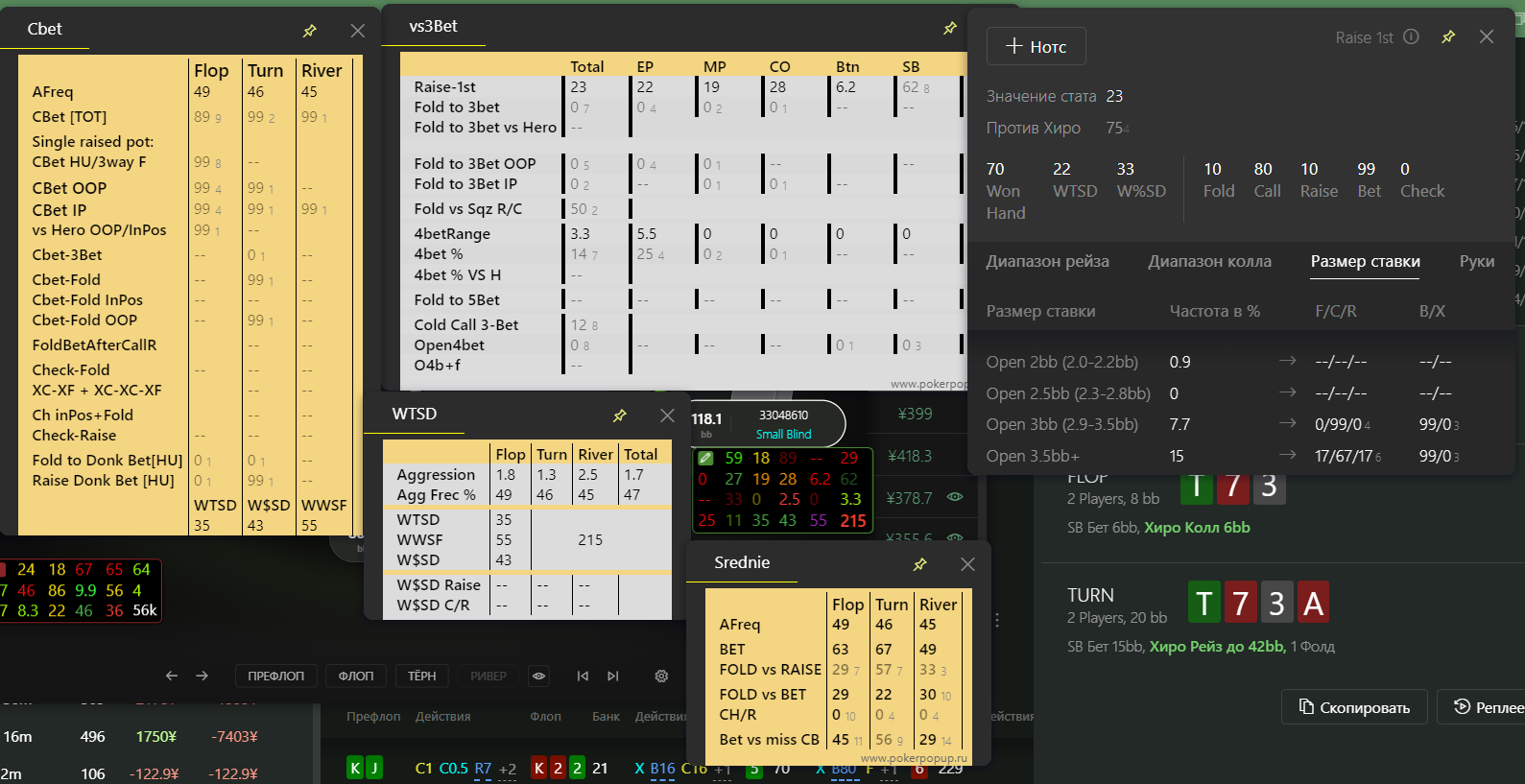
Task: Close the Cbet popup
Action: pos(358,31)
